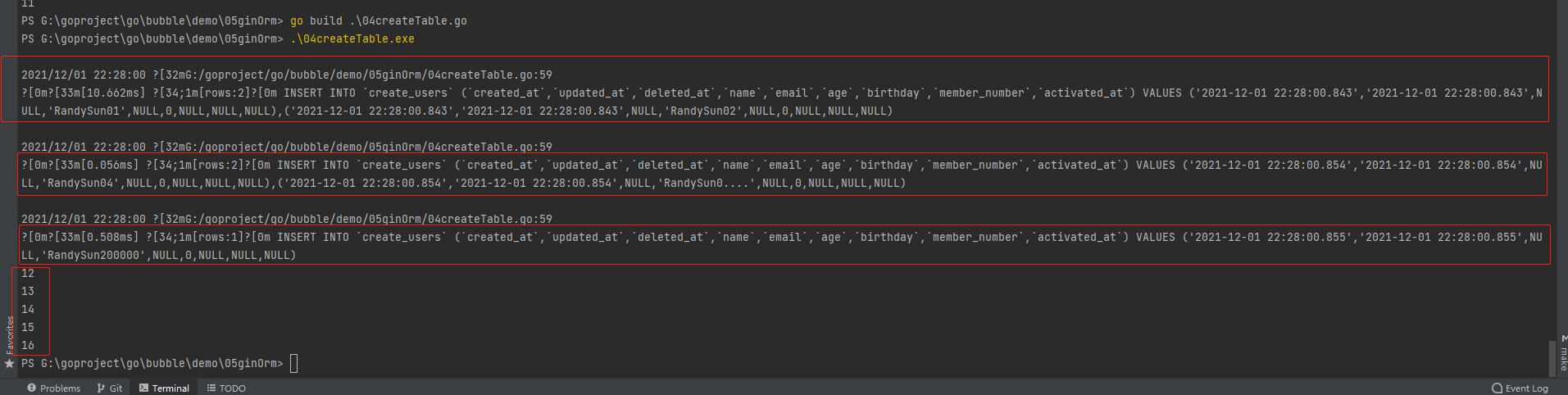Open the make vertical side tab label
Image resolution: width=1568 pixels, height=395 pixels.
click(1563, 358)
